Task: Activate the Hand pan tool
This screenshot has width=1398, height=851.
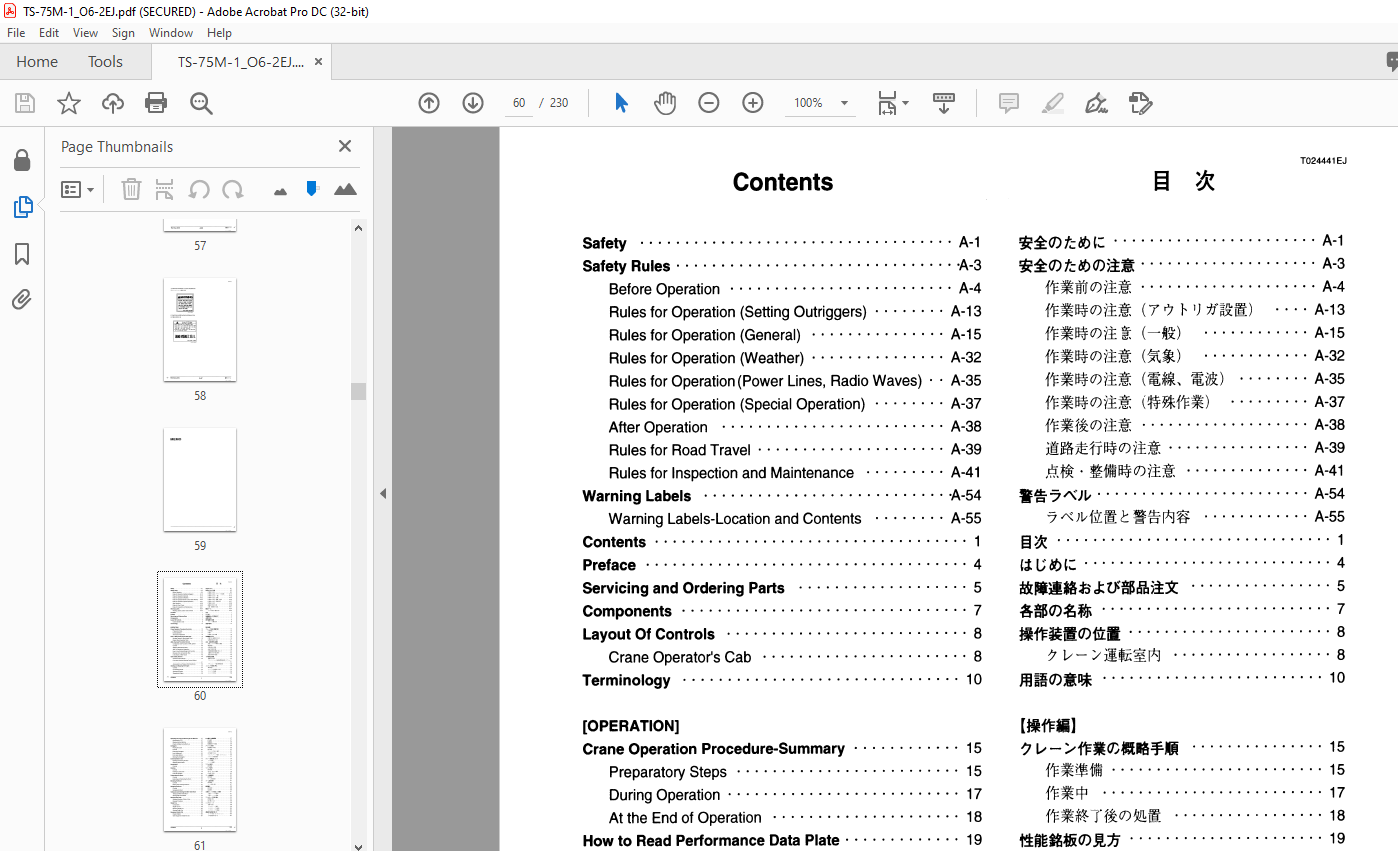Action: click(665, 103)
